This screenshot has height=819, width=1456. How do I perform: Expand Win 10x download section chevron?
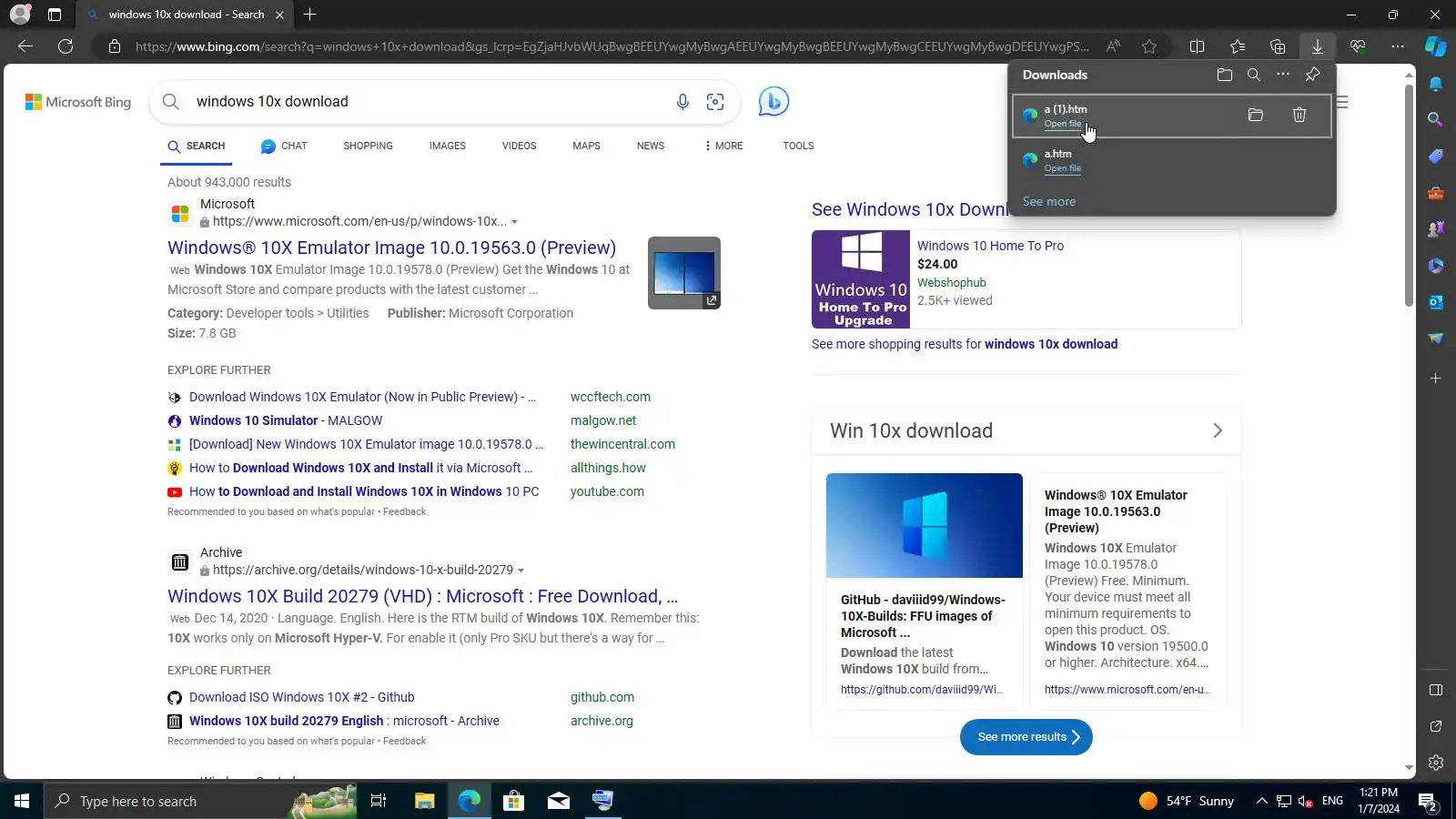(x=1218, y=430)
